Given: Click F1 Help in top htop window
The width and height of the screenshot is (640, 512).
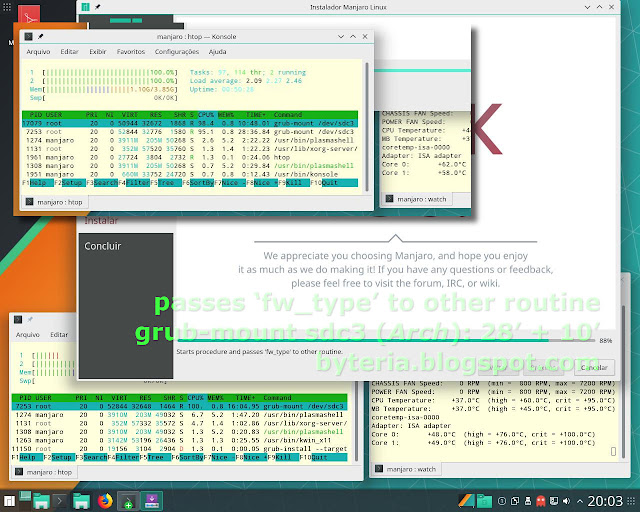Looking at the screenshot, I should [38, 183].
